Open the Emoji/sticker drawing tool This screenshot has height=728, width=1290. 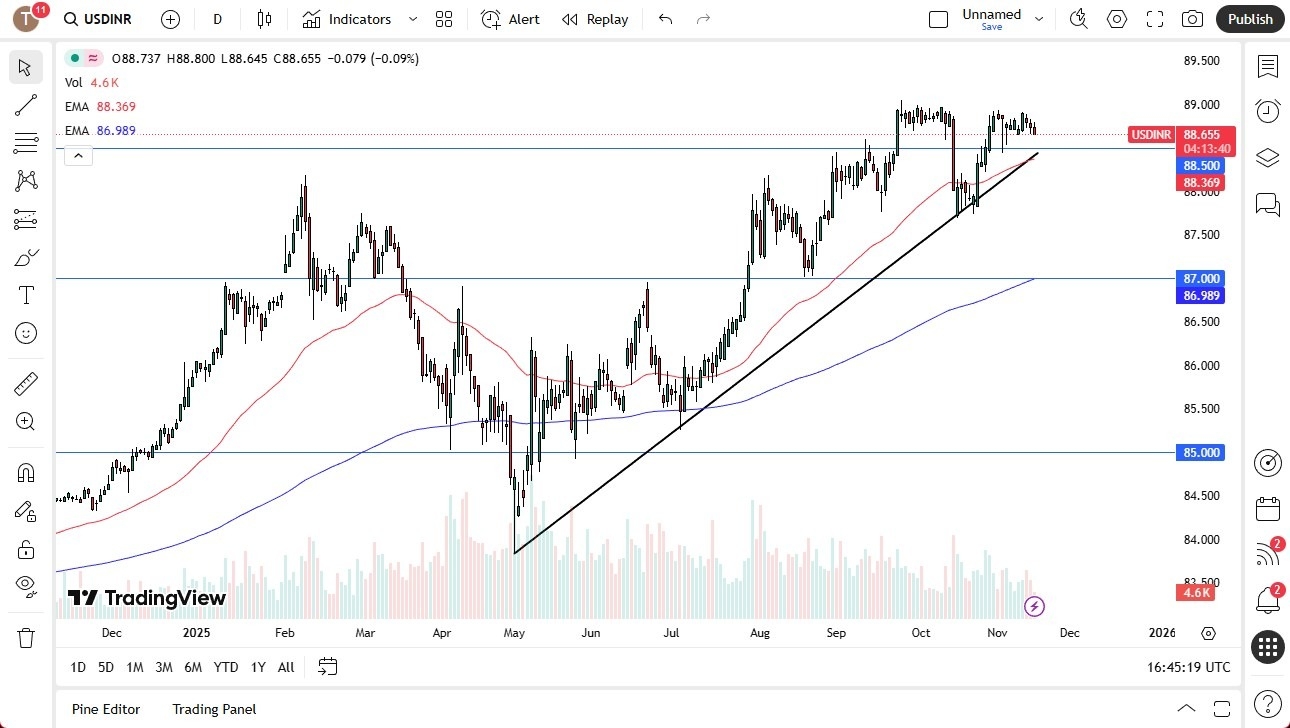point(26,333)
